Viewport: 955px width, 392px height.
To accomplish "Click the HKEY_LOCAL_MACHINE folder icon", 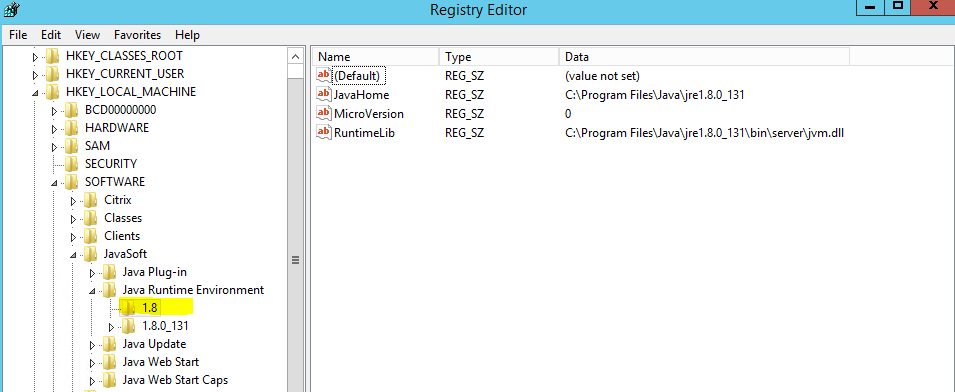I will click(x=53, y=92).
